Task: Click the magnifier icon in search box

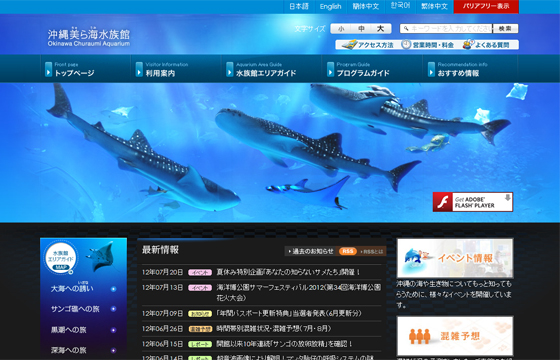Action: [406, 29]
